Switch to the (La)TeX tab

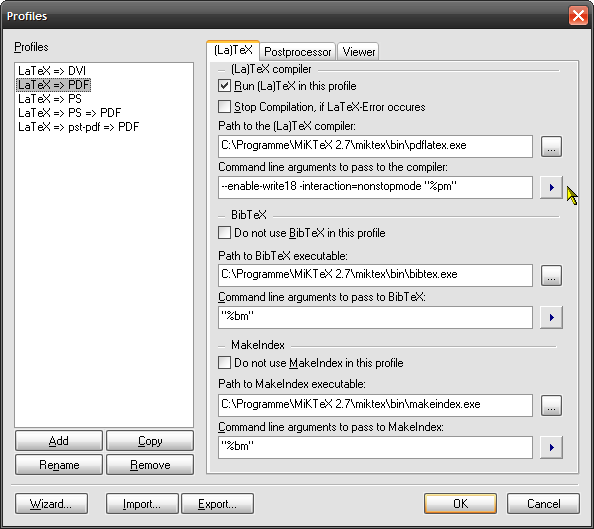pos(233,50)
